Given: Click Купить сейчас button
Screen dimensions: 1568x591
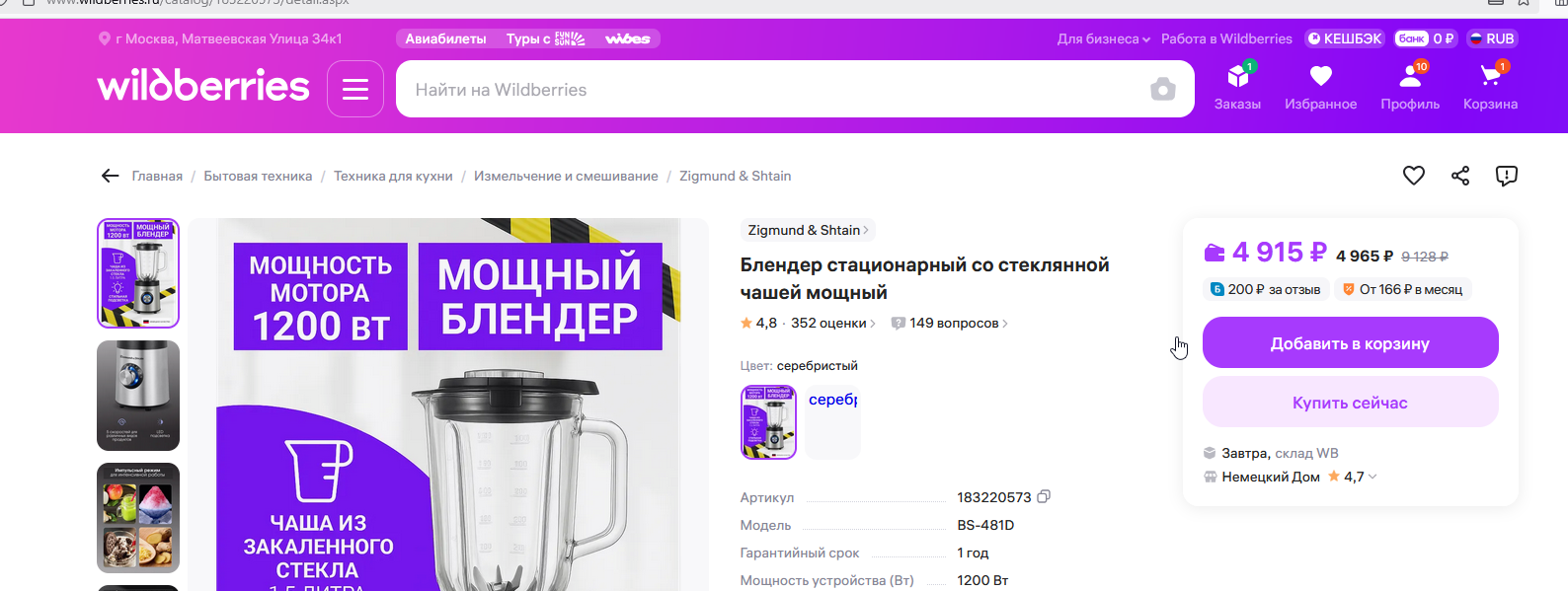Looking at the screenshot, I should (1350, 402).
